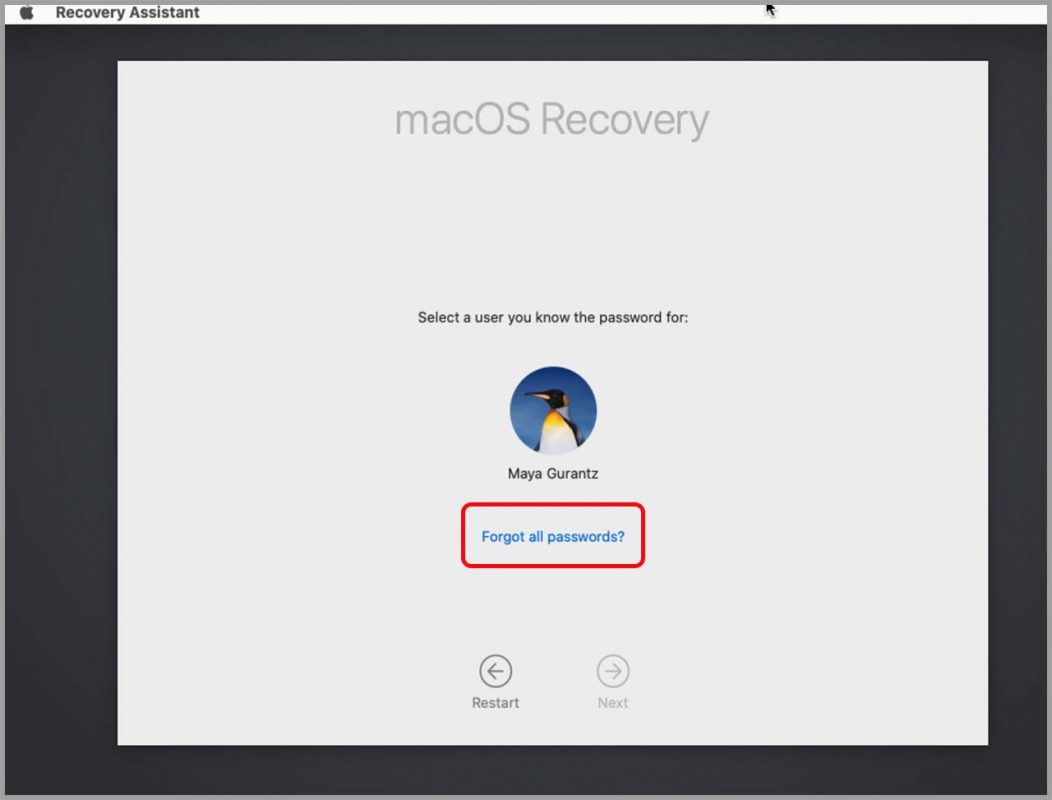Open the Apple menu
1052x800 pixels.
pos(27,12)
